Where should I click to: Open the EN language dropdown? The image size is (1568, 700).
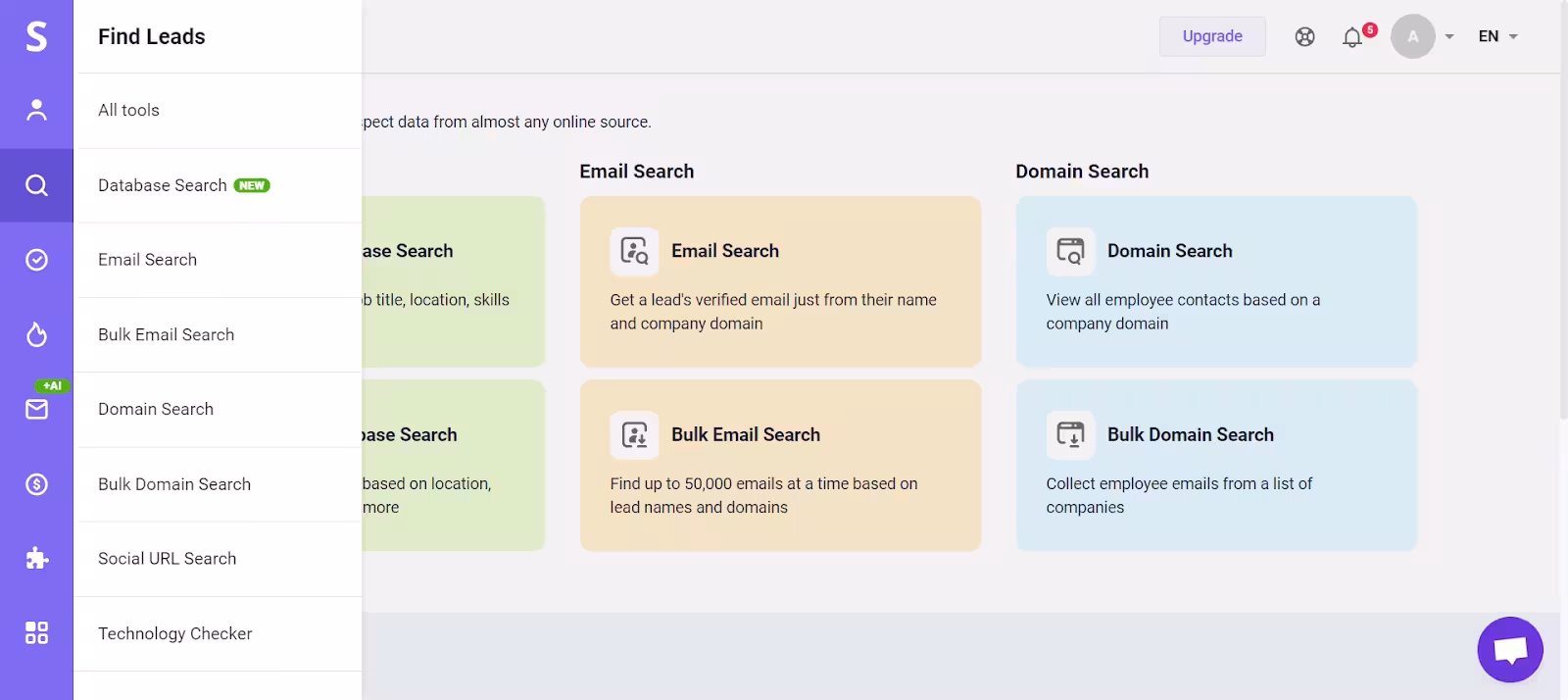click(x=1497, y=37)
